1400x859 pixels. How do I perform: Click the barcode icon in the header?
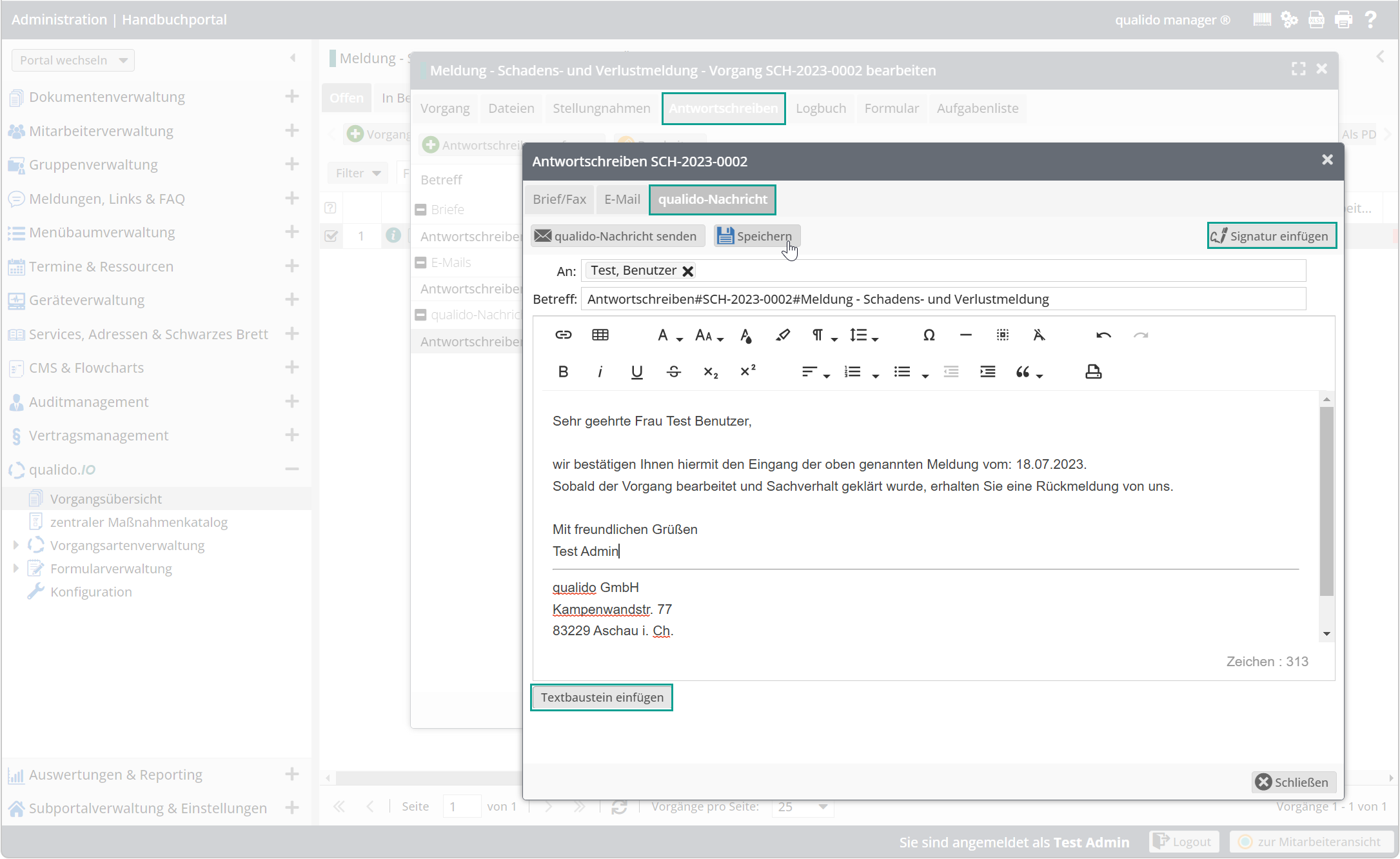click(x=1262, y=20)
